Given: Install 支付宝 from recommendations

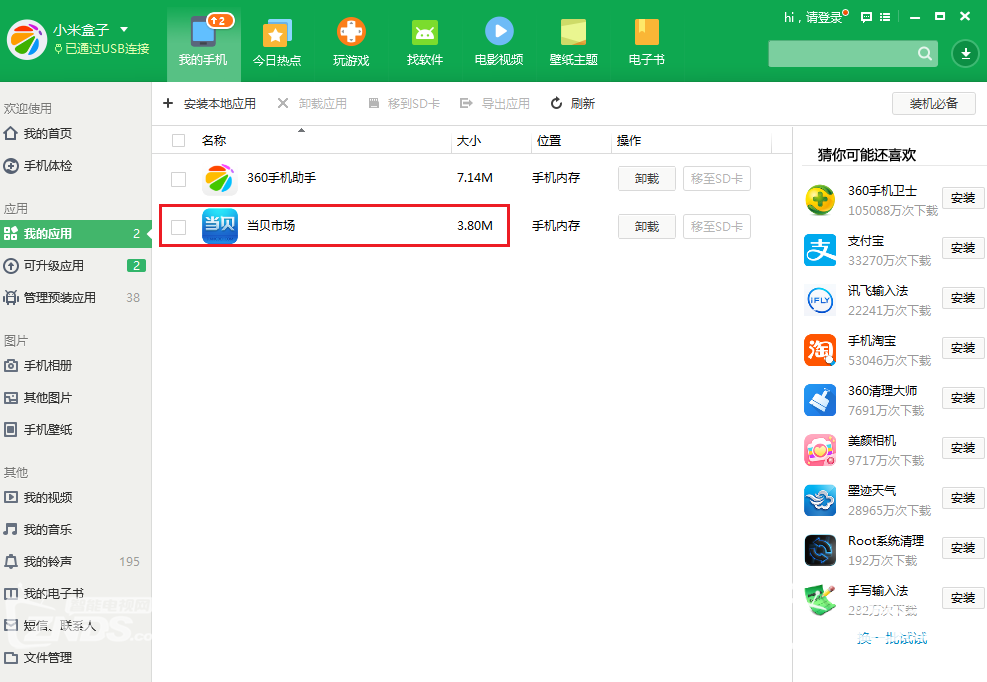Looking at the screenshot, I should pos(963,248).
